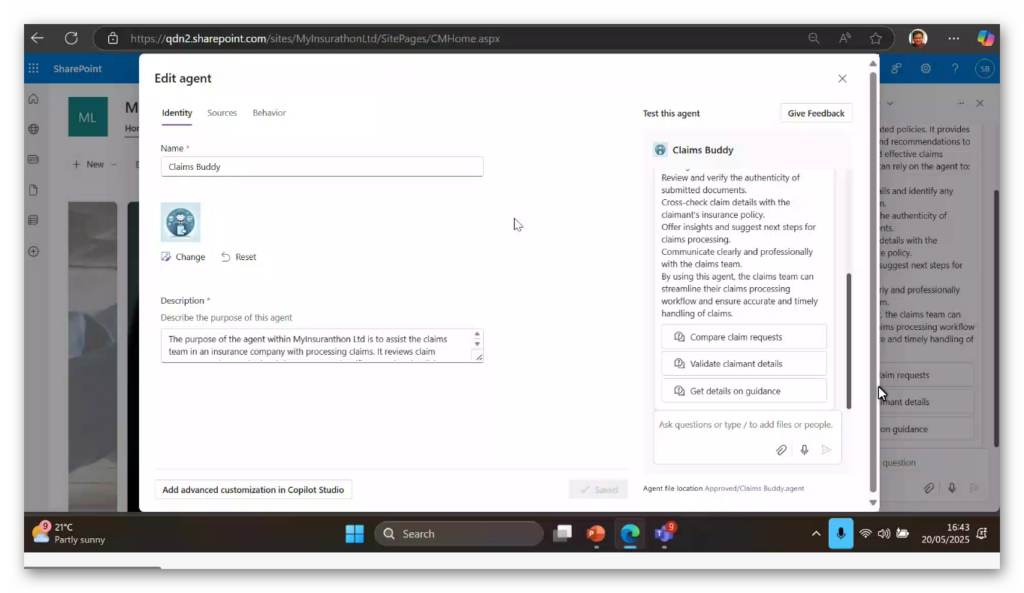Image resolution: width=1024 pixels, height=593 pixels.
Task: Reset the agent icon
Action: [238, 257]
